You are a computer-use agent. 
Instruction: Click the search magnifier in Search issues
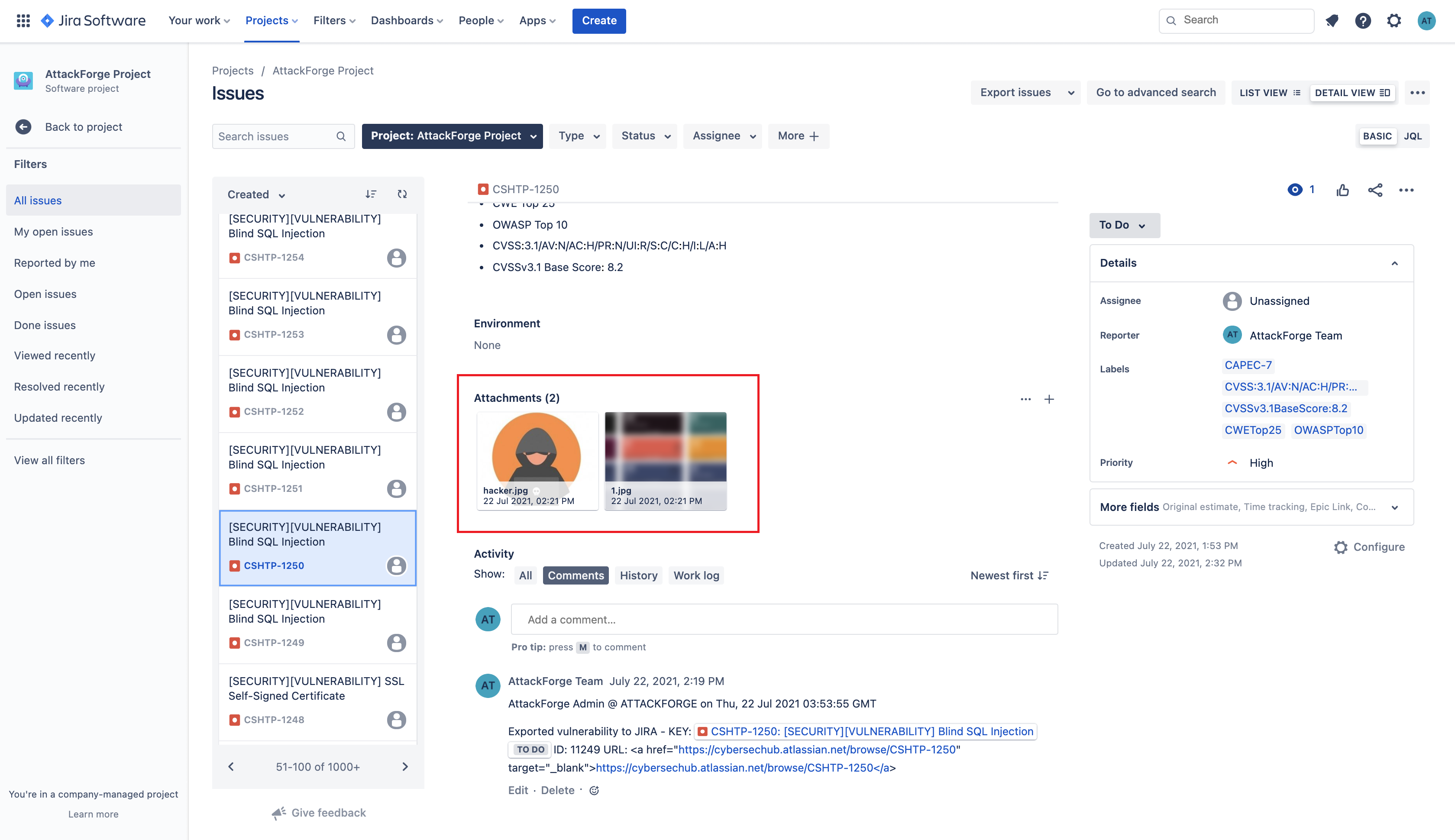tap(341, 136)
